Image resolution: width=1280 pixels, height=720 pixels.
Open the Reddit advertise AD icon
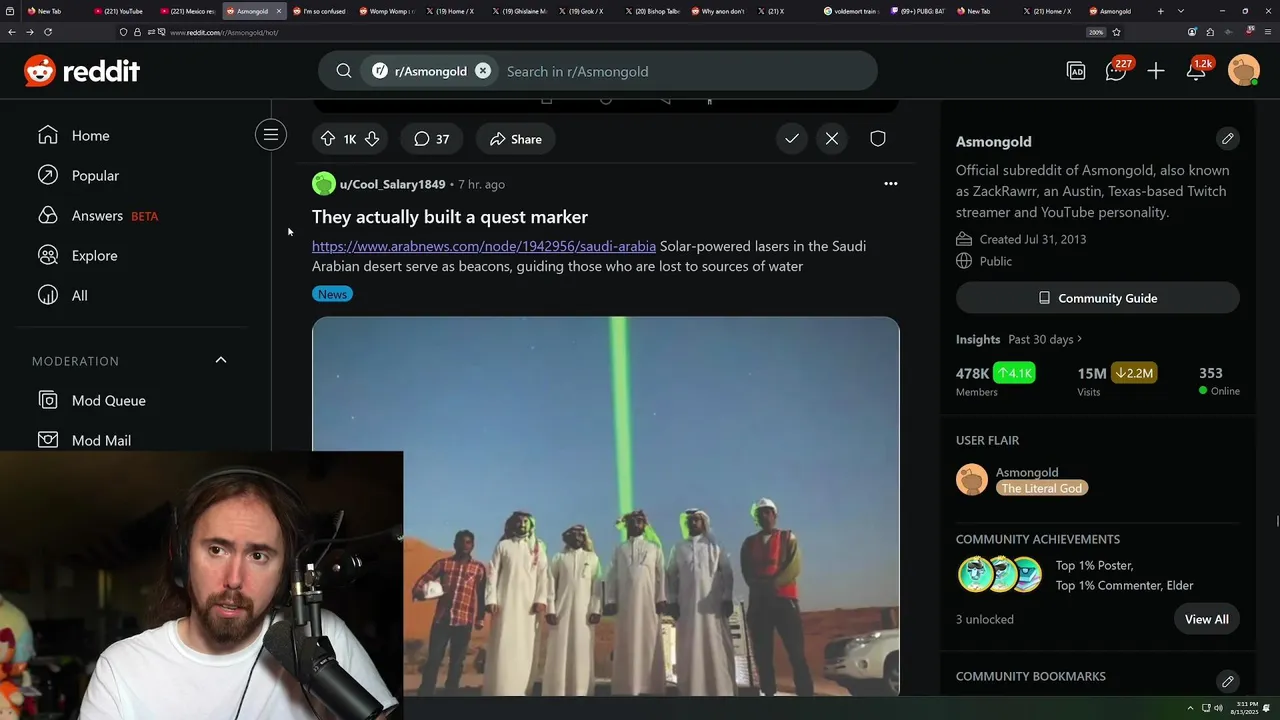(1076, 71)
